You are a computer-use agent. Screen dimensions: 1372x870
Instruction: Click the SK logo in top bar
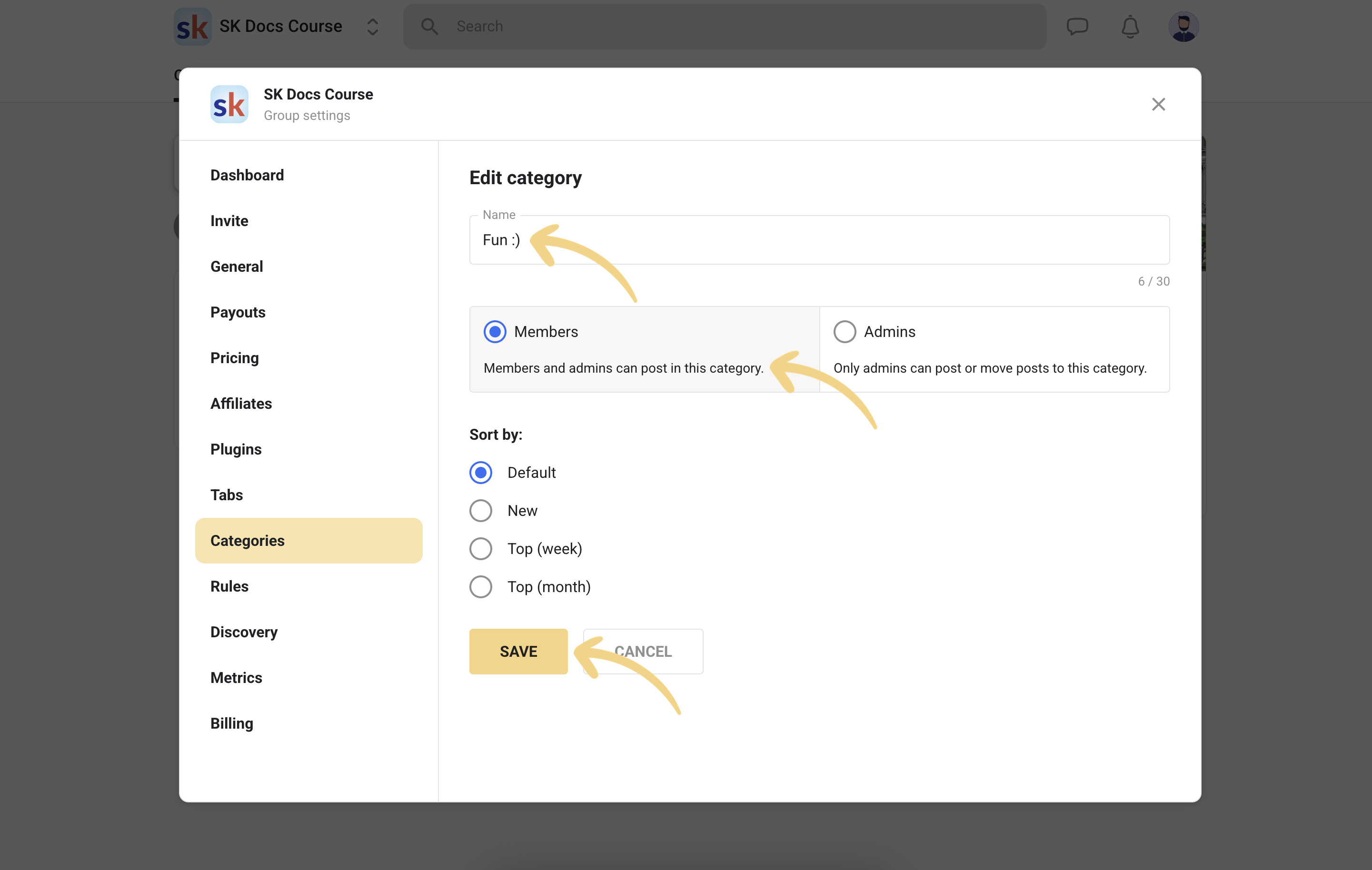[193, 26]
